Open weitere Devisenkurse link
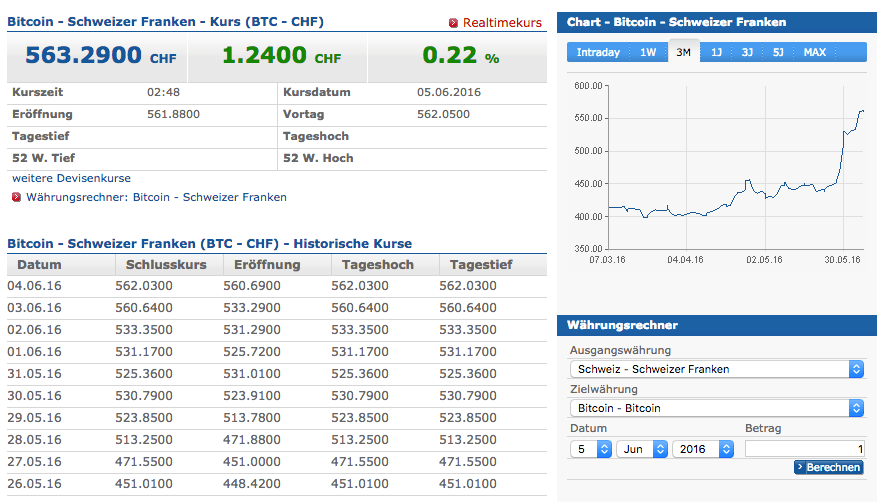 pos(72,178)
